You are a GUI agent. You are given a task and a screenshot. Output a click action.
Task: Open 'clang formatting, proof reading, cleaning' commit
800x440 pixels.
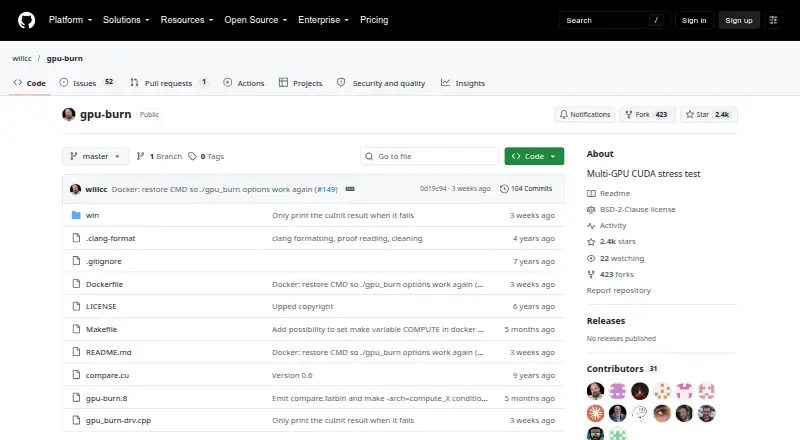pos(347,238)
